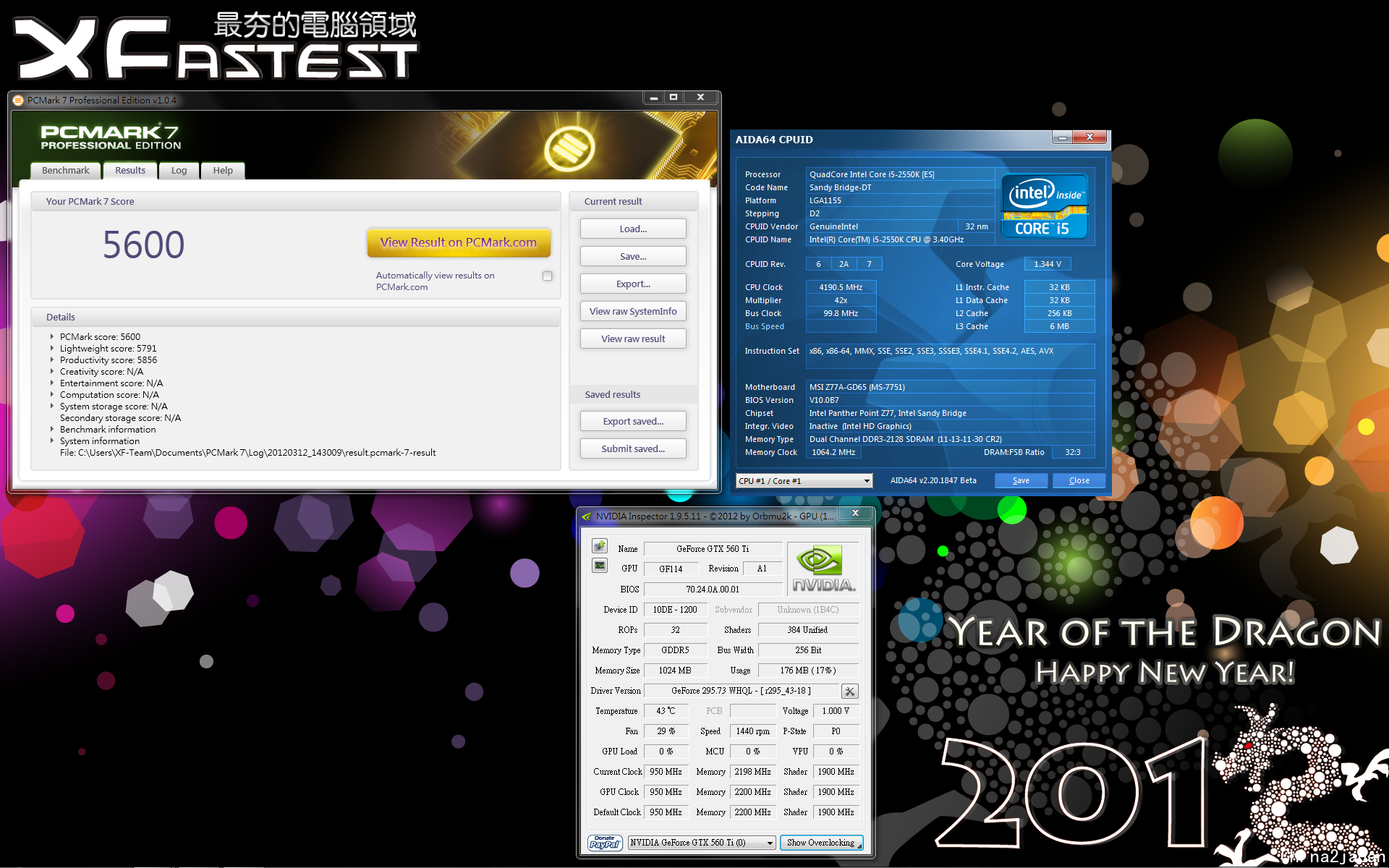Screen dimensions: 1389x868
Task: Click the GPU Temperature value 43 °C
Action: pos(666,711)
